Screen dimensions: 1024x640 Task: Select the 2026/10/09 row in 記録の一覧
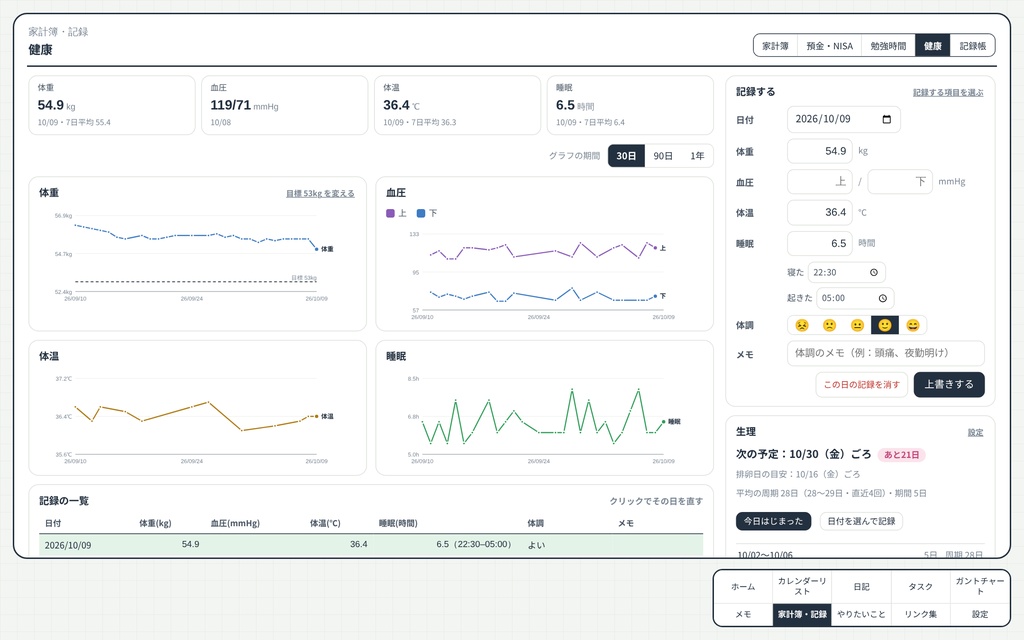371,545
